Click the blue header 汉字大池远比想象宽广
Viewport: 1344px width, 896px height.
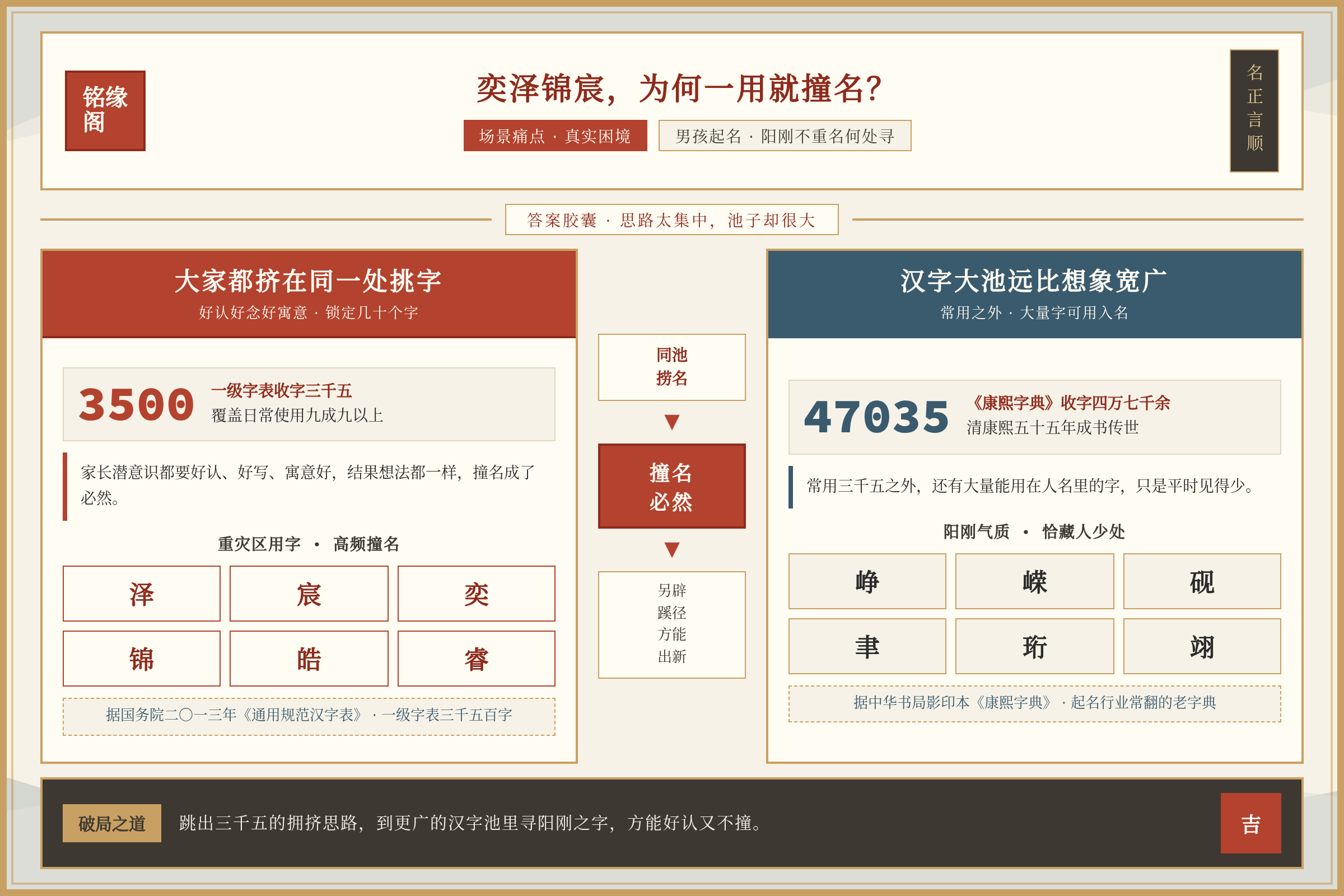[1034, 293]
